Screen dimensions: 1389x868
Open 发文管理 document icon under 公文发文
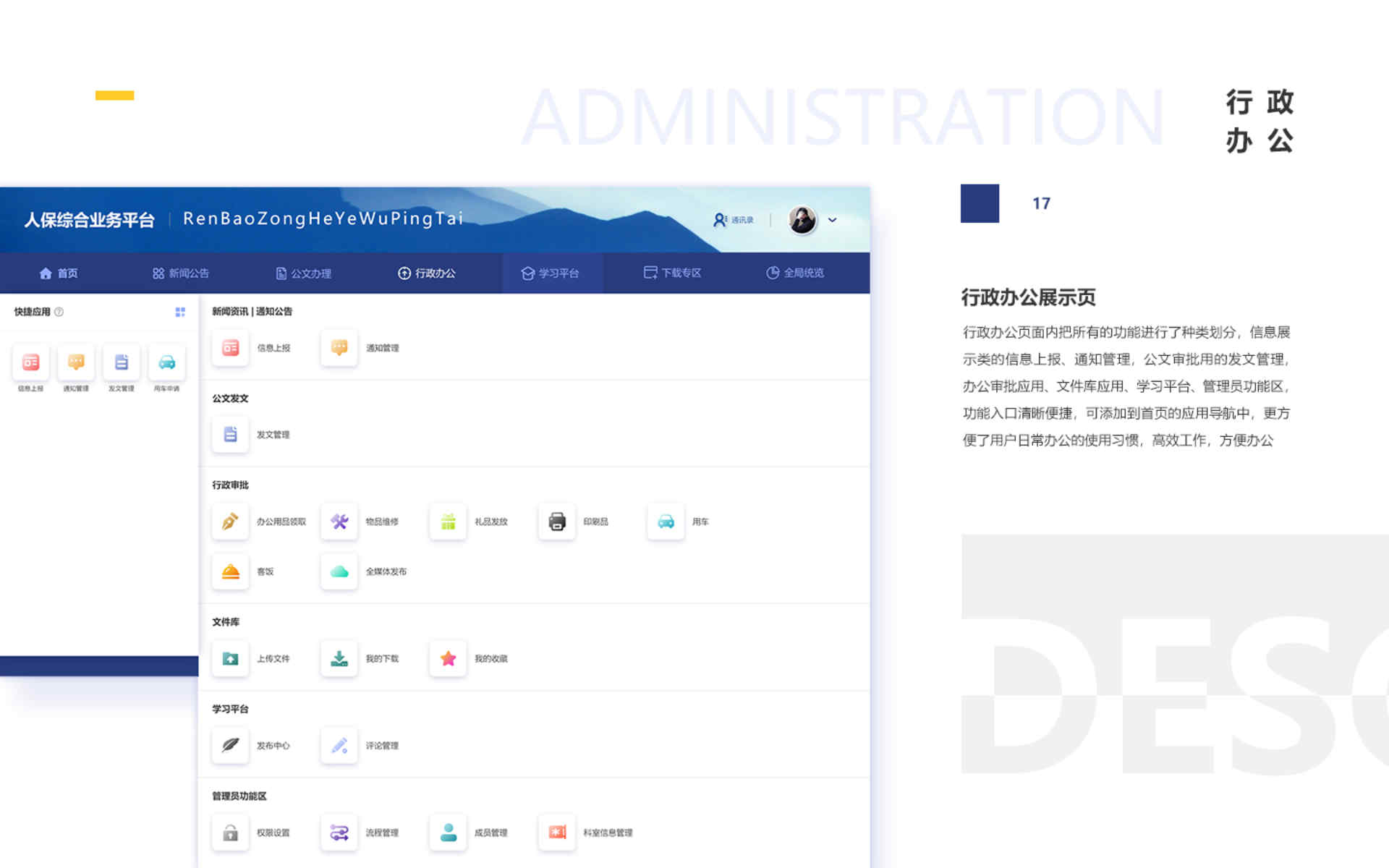tap(230, 435)
